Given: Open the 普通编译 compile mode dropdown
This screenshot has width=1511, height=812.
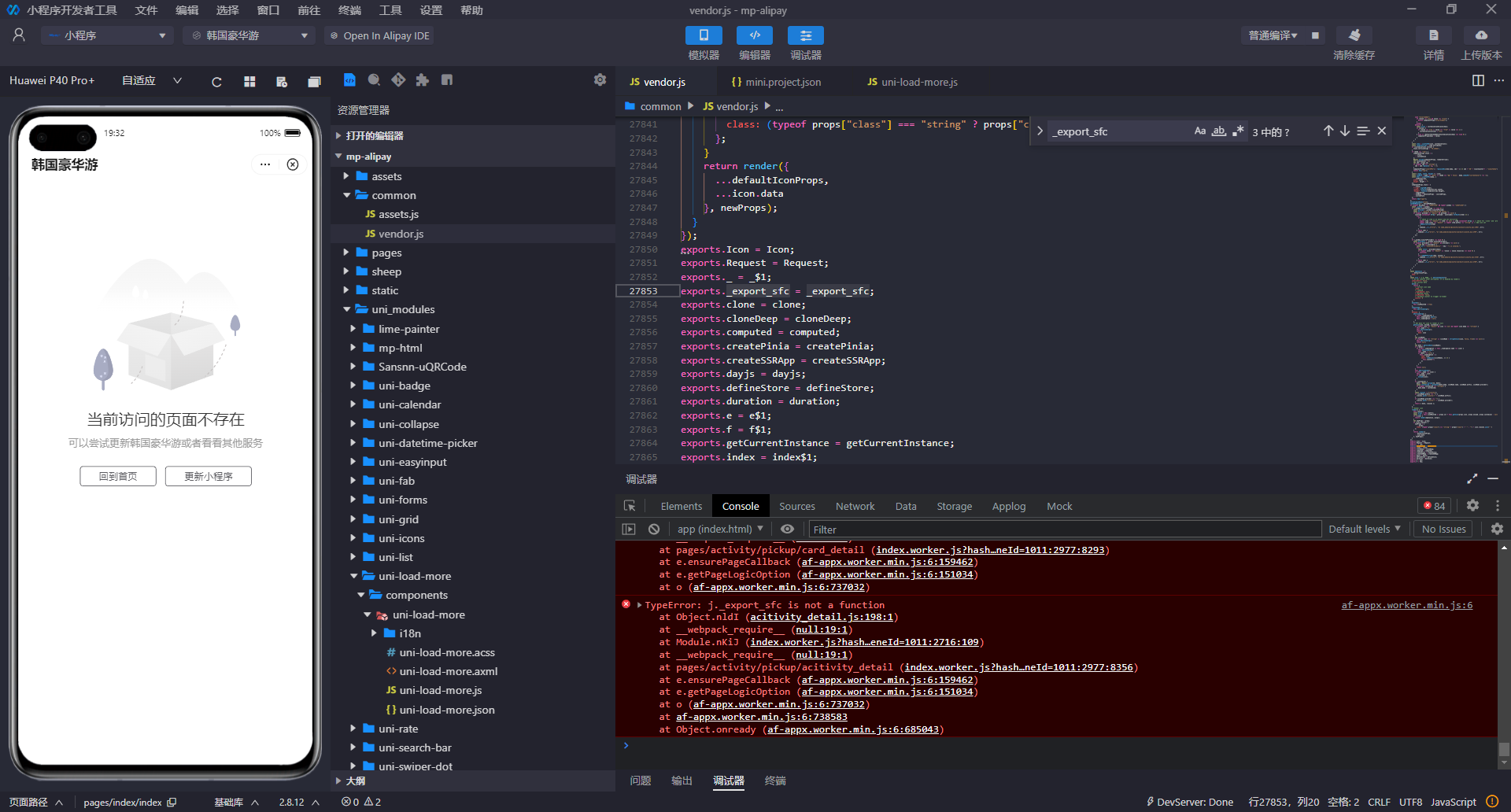Looking at the screenshot, I should click(x=1272, y=35).
